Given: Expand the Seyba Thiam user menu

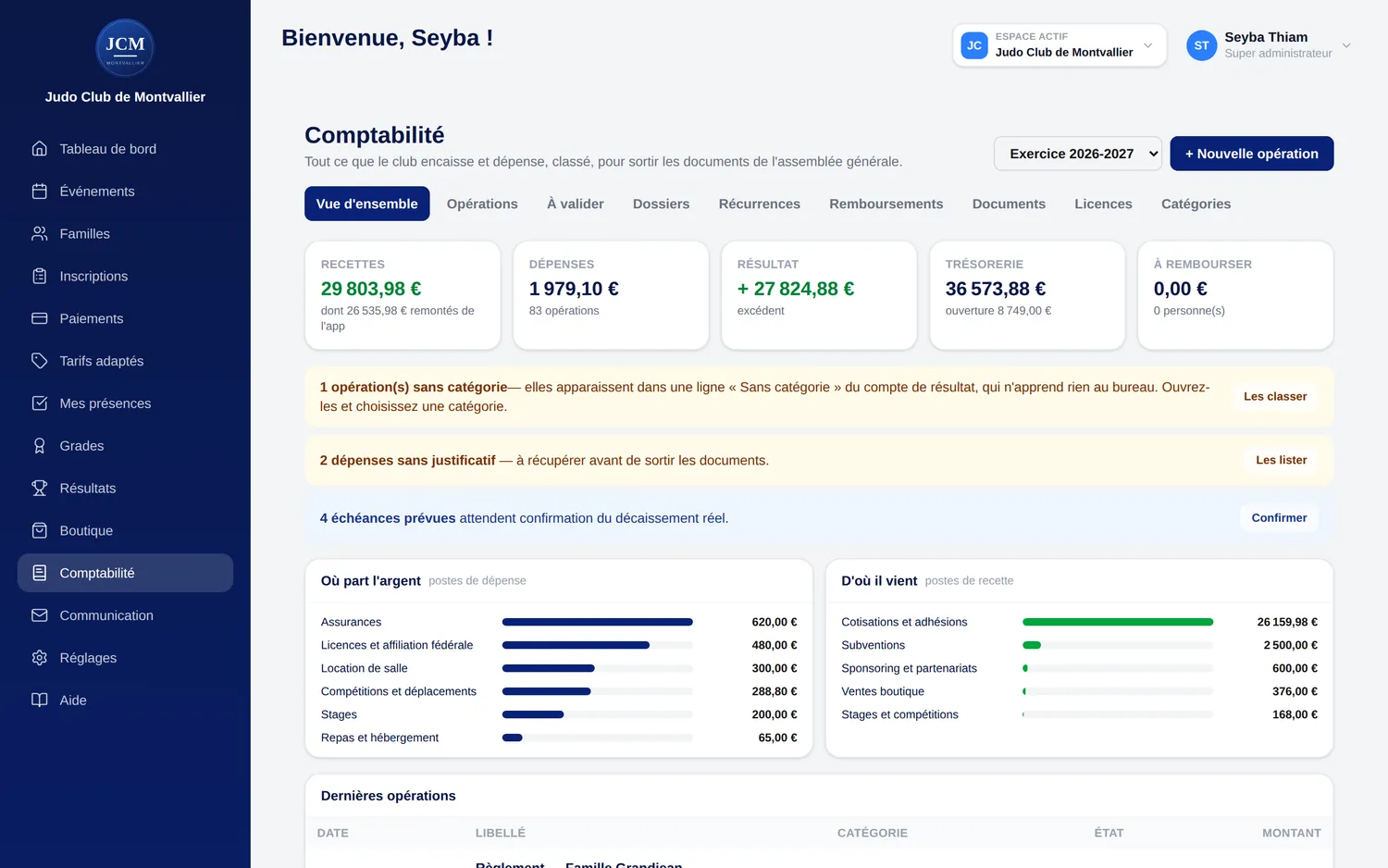Looking at the screenshot, I should tap(1269, 45).
